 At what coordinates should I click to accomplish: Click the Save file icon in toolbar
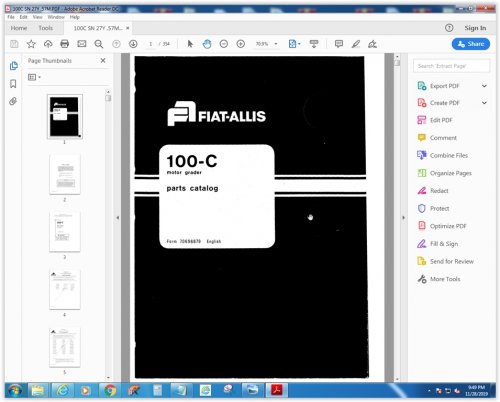point(14,44)
